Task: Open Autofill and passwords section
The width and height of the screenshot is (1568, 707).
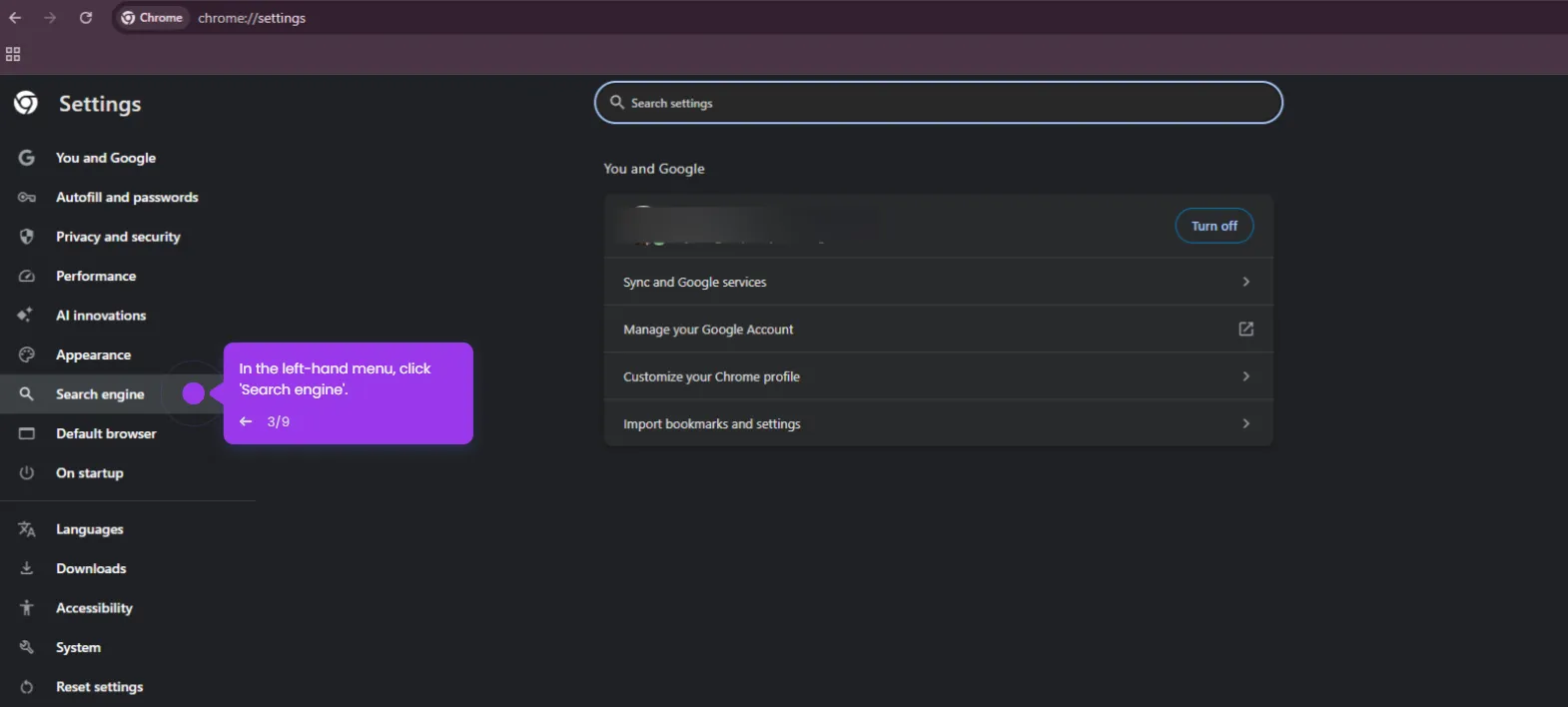Action: pos(127,197)
